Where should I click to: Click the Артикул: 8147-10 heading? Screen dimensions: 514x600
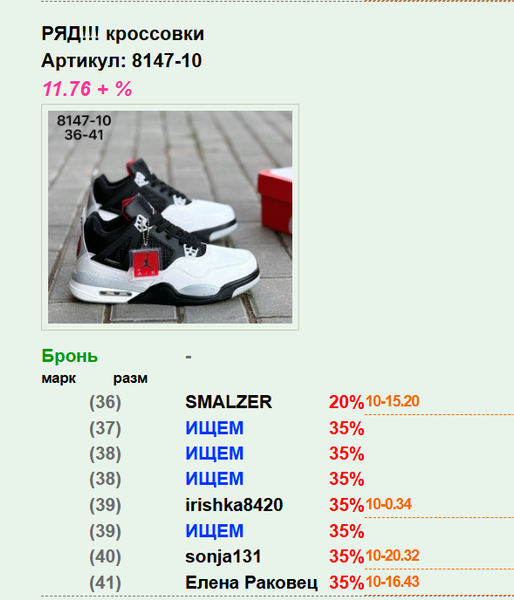click(x=121, y=60)
